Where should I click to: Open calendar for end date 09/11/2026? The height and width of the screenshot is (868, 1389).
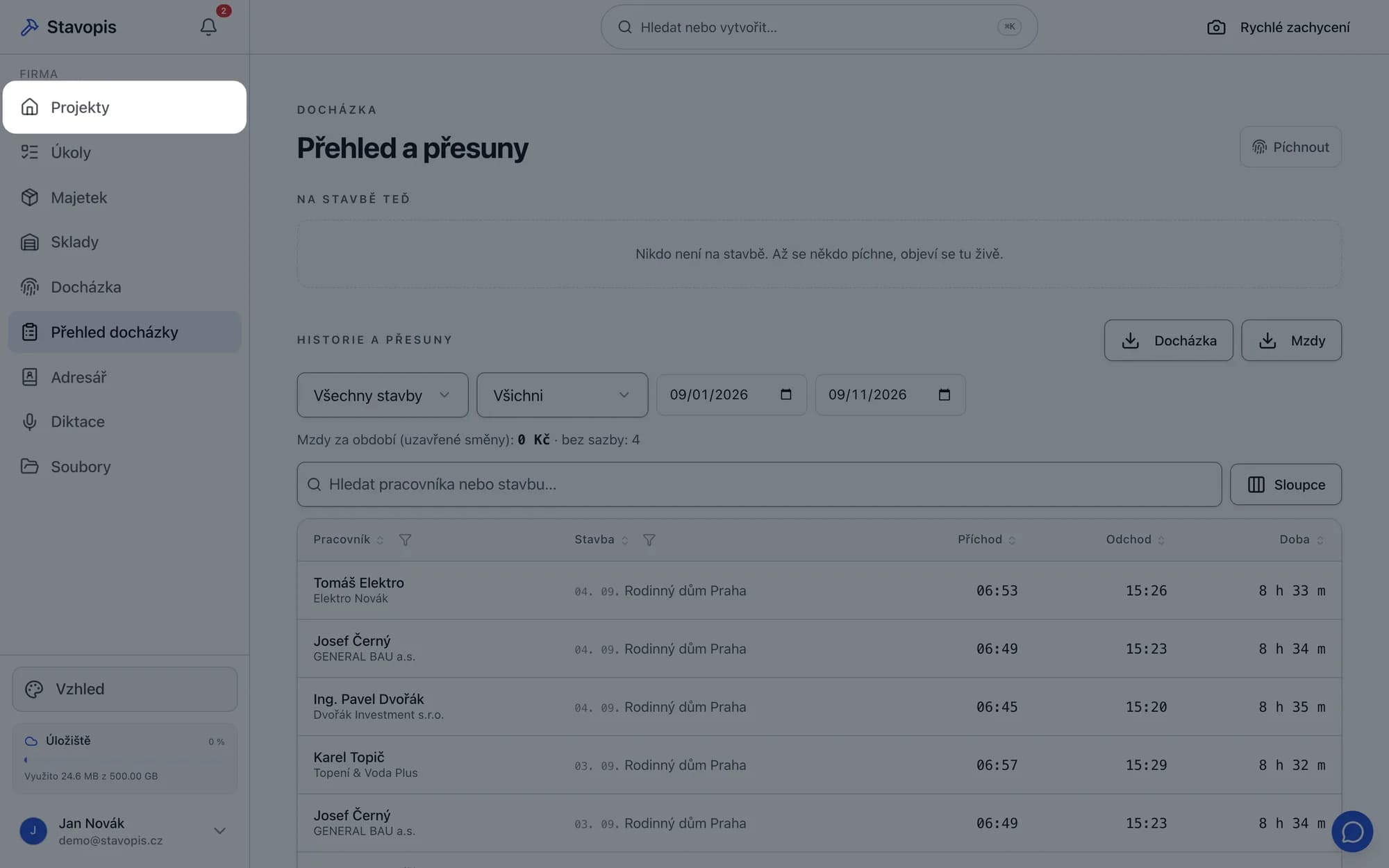coord(944,394)
